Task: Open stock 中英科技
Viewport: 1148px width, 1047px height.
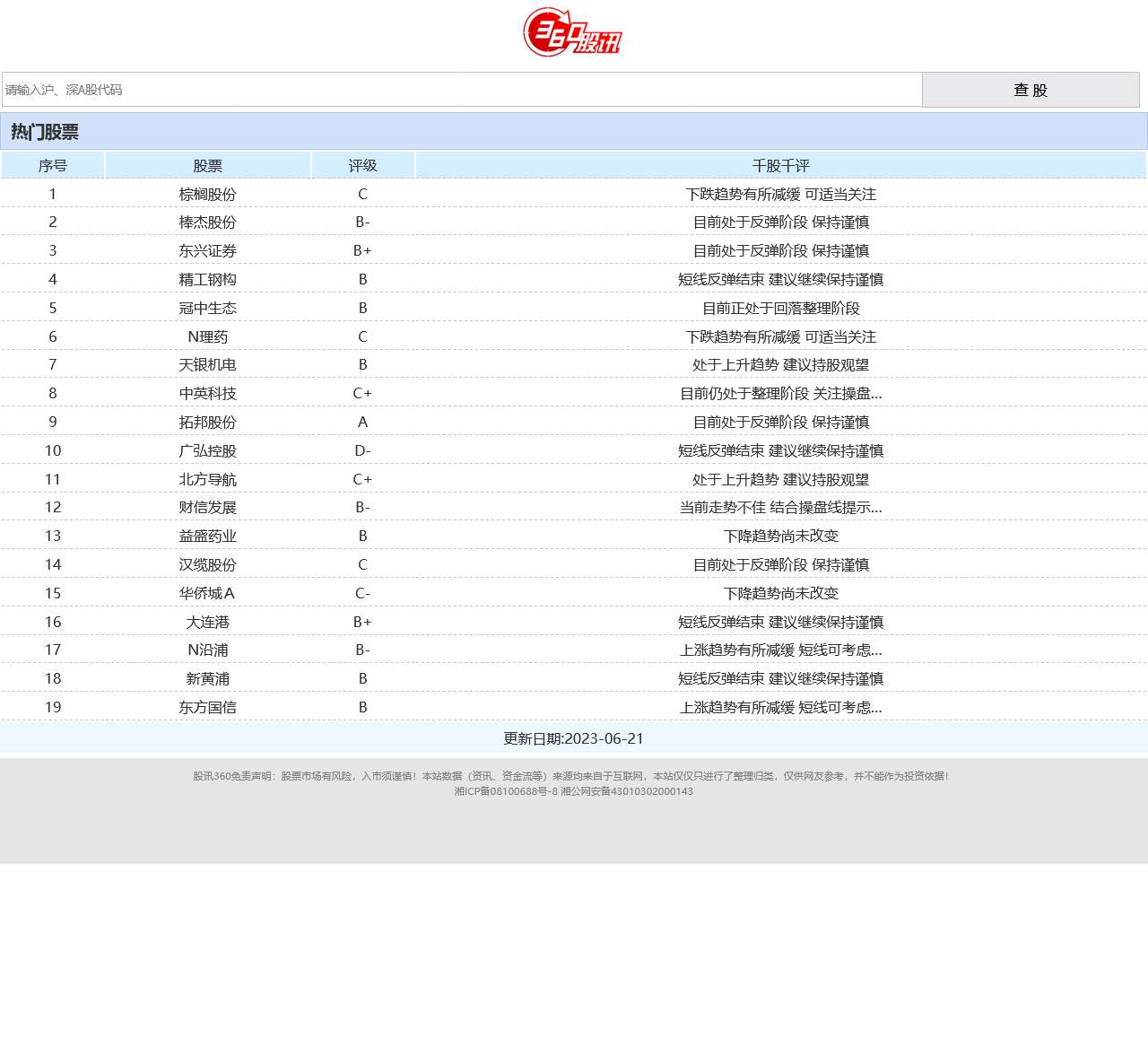Action: click(207, 393)
